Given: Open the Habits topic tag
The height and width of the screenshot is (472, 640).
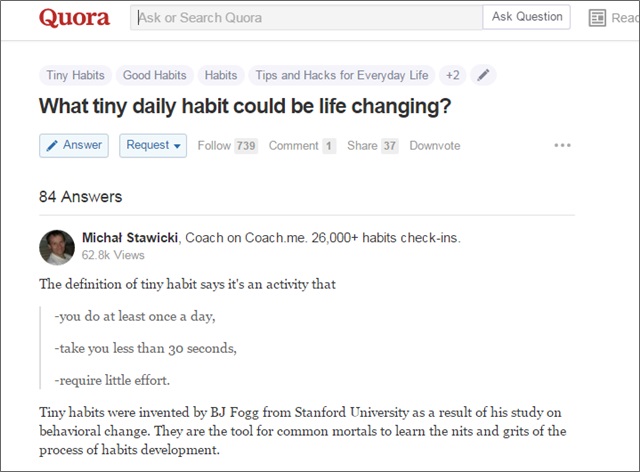Looking at the screenshot, I should point(221,75).
